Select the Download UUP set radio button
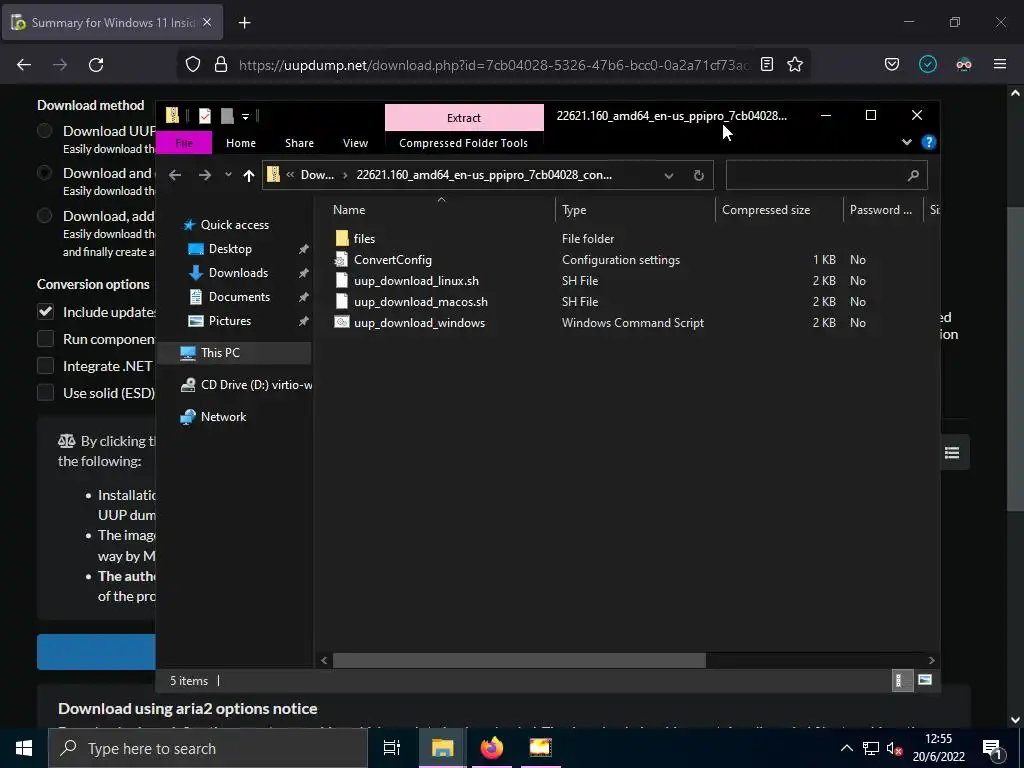The width and height of the screenshot is (1024, 768). click(x=44, y=131)
